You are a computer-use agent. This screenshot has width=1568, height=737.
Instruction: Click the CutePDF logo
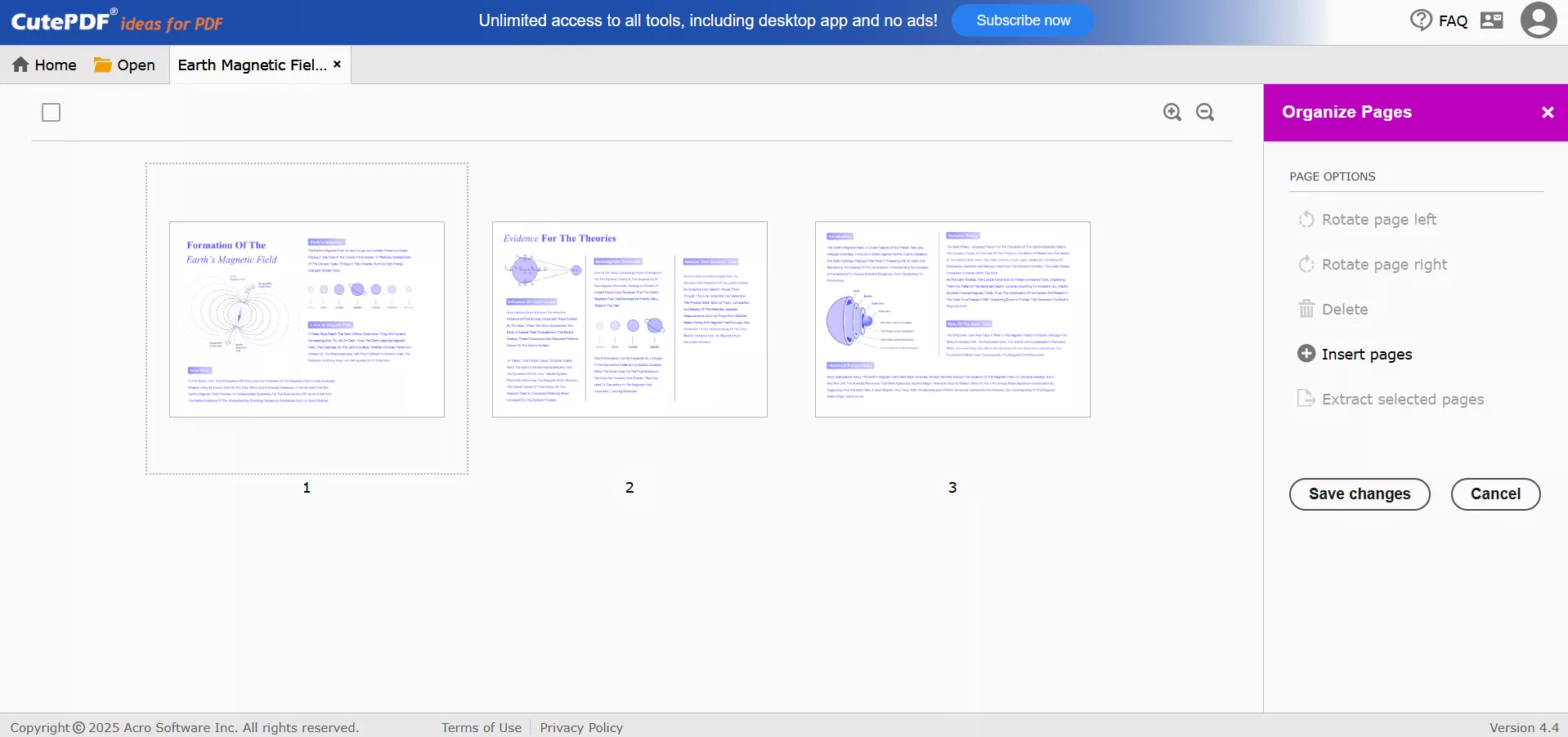click(x=61, y=20)
